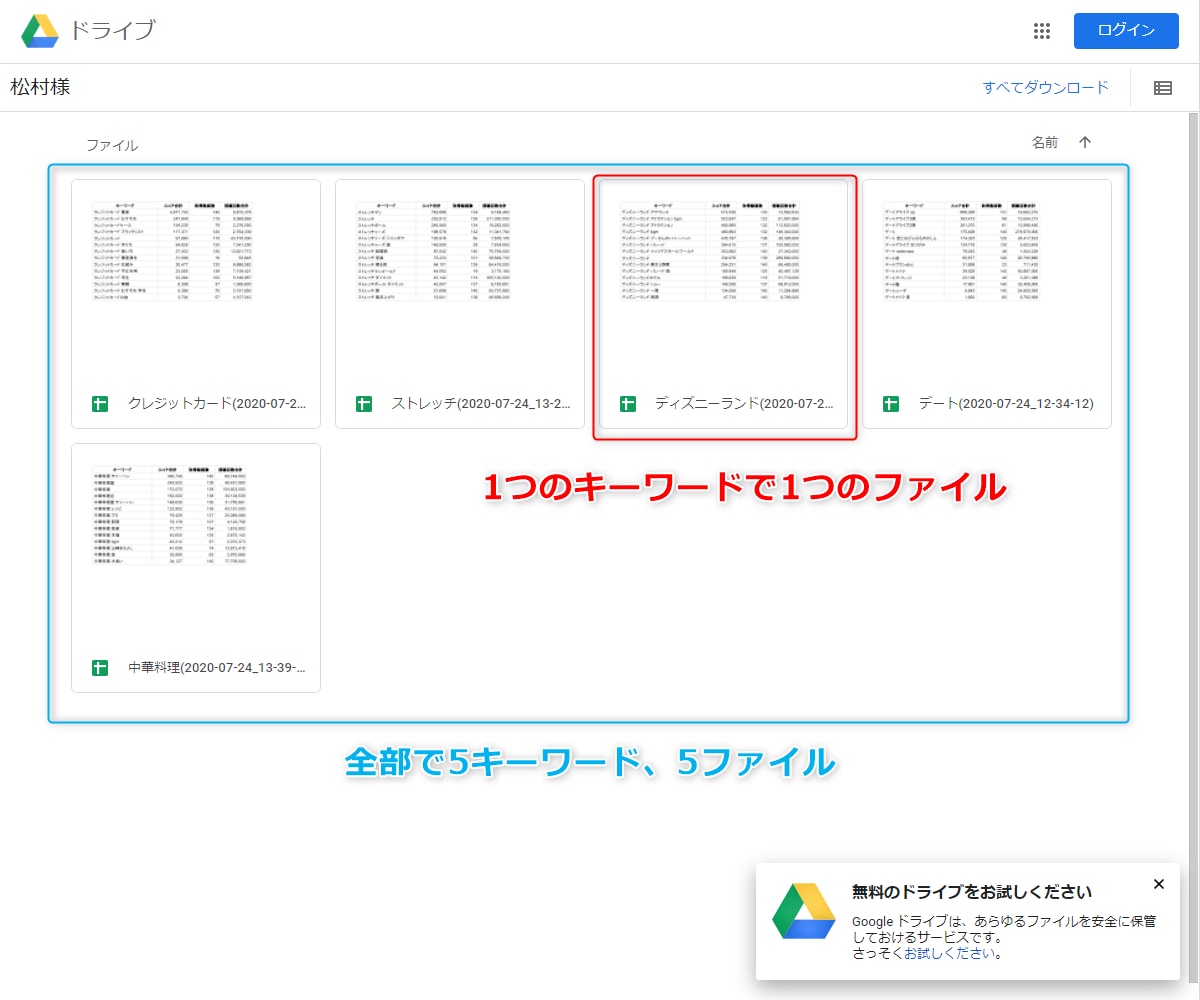Click すべてダウンロード link
This screenshot has height=1000, width=1200.
(x=1046, y=87)
